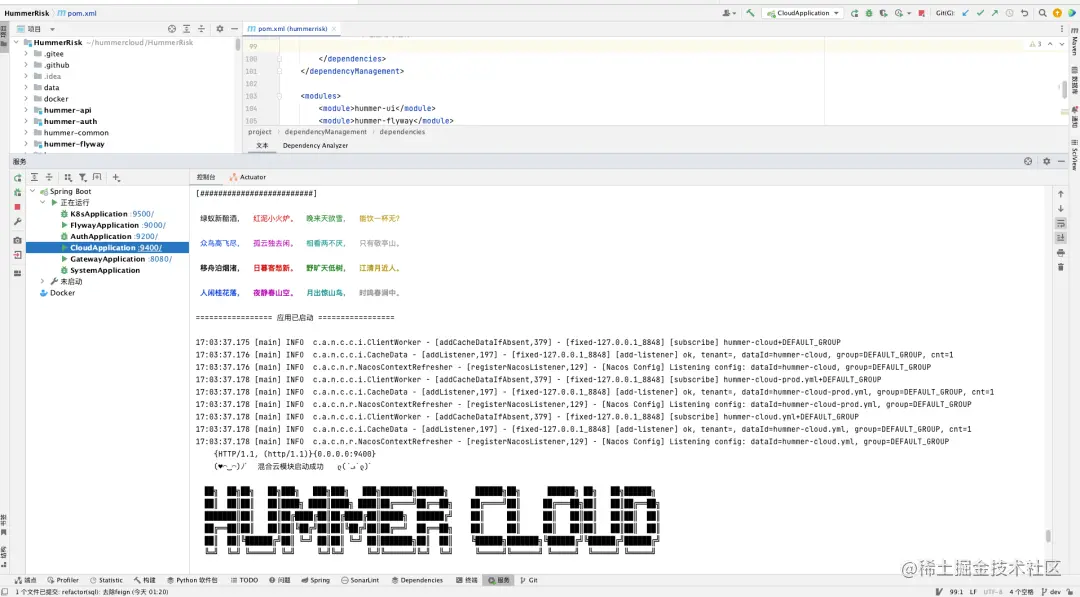This screenshot has width=1080, height=597.
Task: Click the Profiler run icon in toolbar
Action: tap(900, 13)
